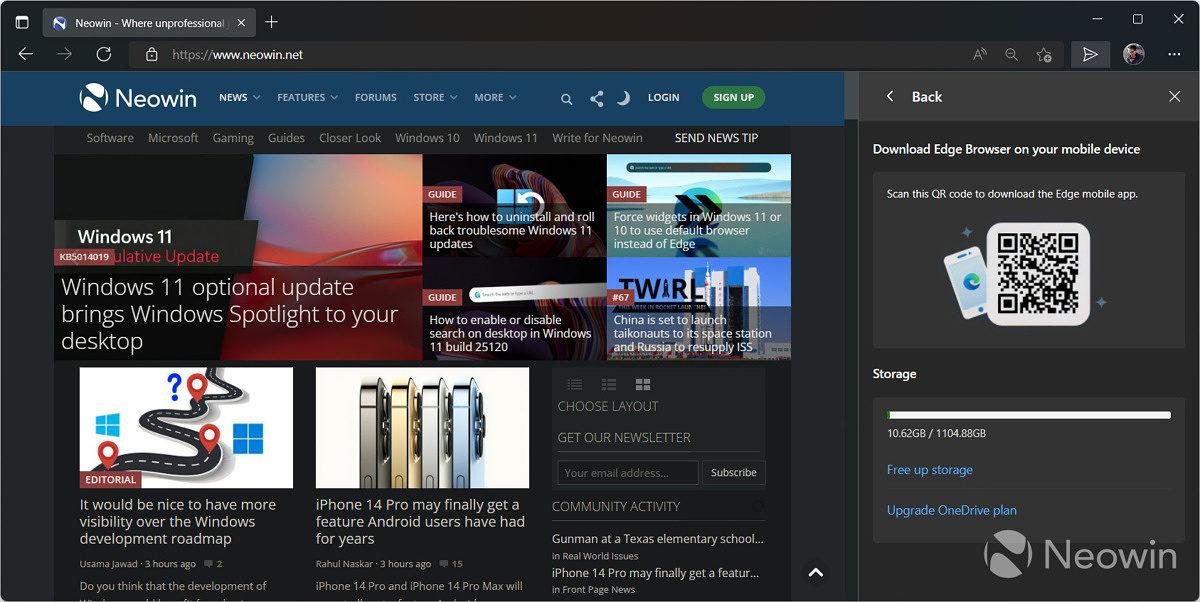
Task: Switch to list layout under Choose Layout
Action: click(x=574, y=384)
